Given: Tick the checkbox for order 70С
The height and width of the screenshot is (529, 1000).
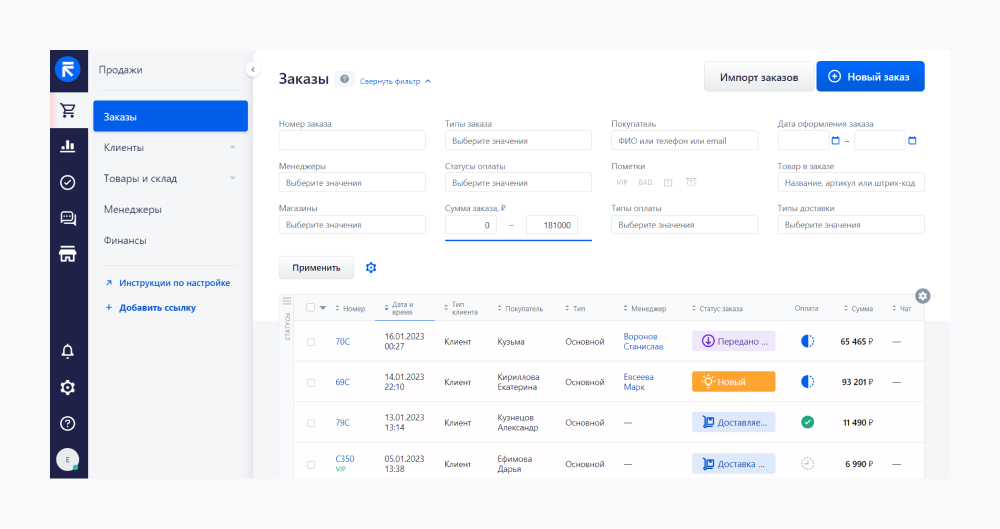Looking at the screenshot, I should [311, 342].
